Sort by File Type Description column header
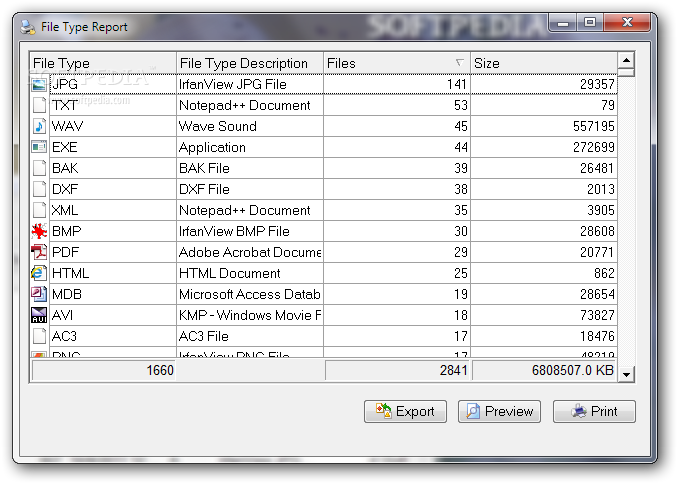This screenshot has width=678, height=484. tap(250, 63)
